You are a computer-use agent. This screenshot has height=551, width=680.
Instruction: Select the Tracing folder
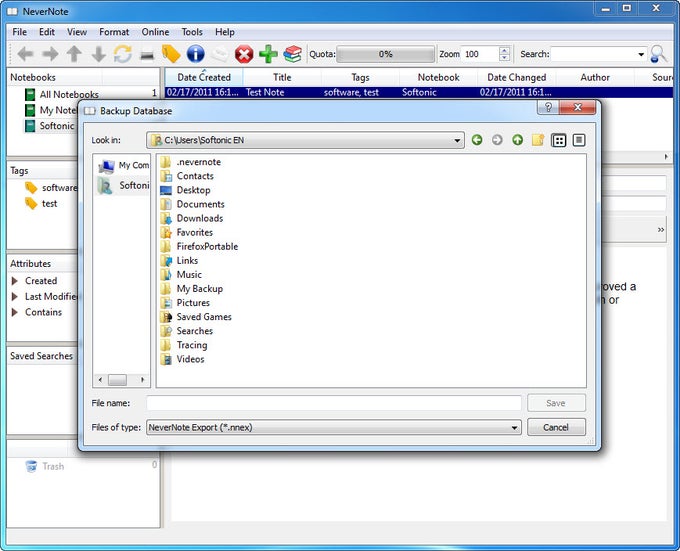coord(184,345)
